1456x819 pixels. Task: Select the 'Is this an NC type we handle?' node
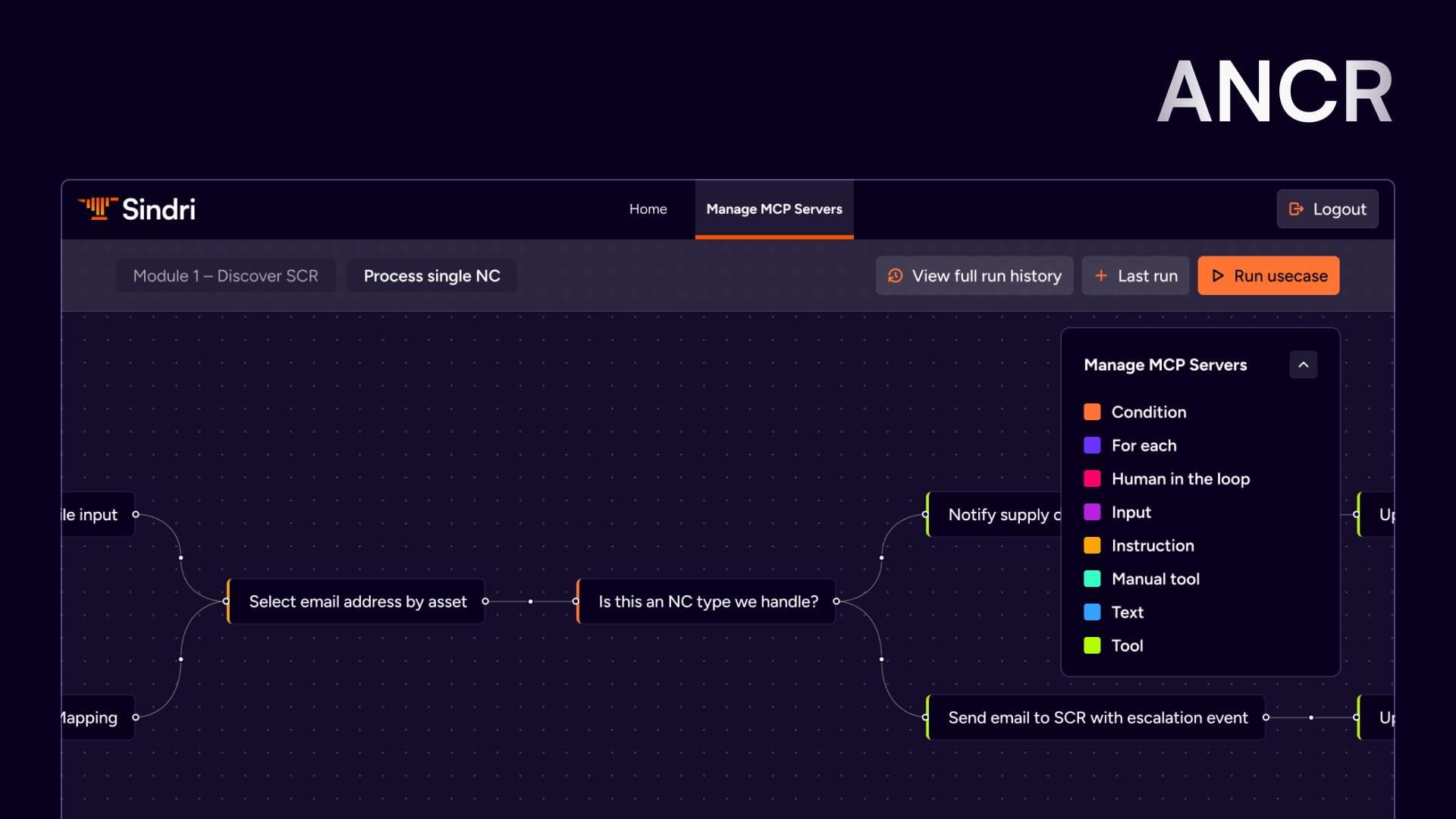(x=708, y=601)
